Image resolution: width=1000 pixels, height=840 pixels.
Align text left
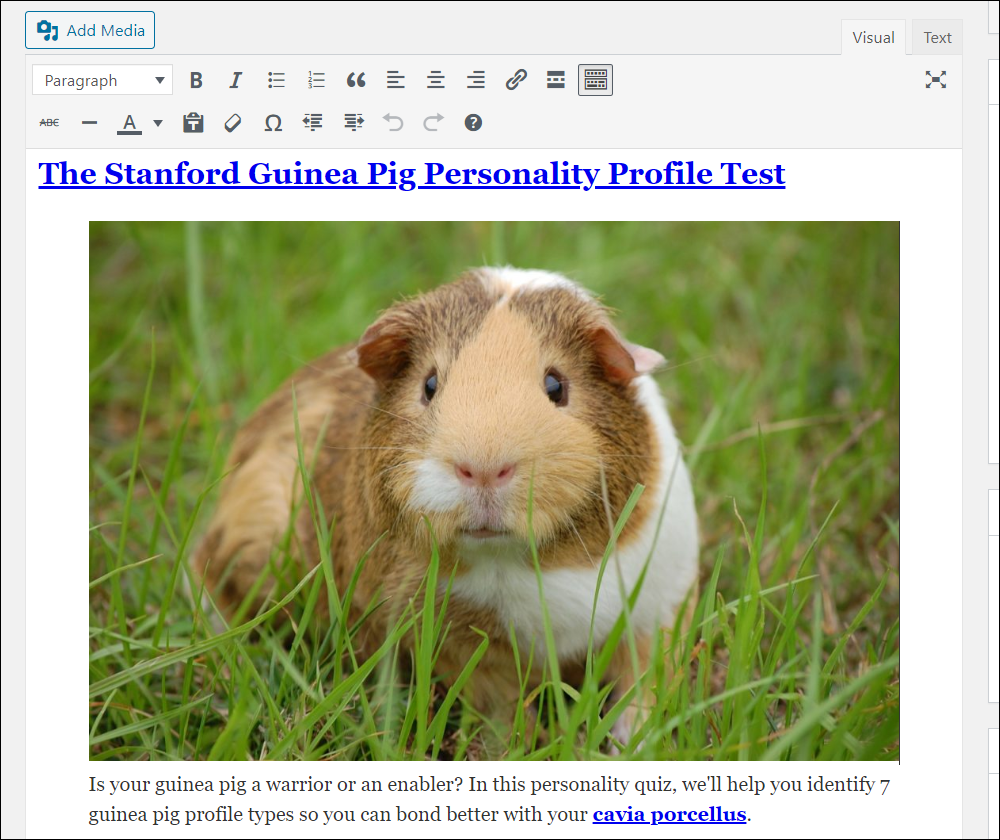(396, 80)
